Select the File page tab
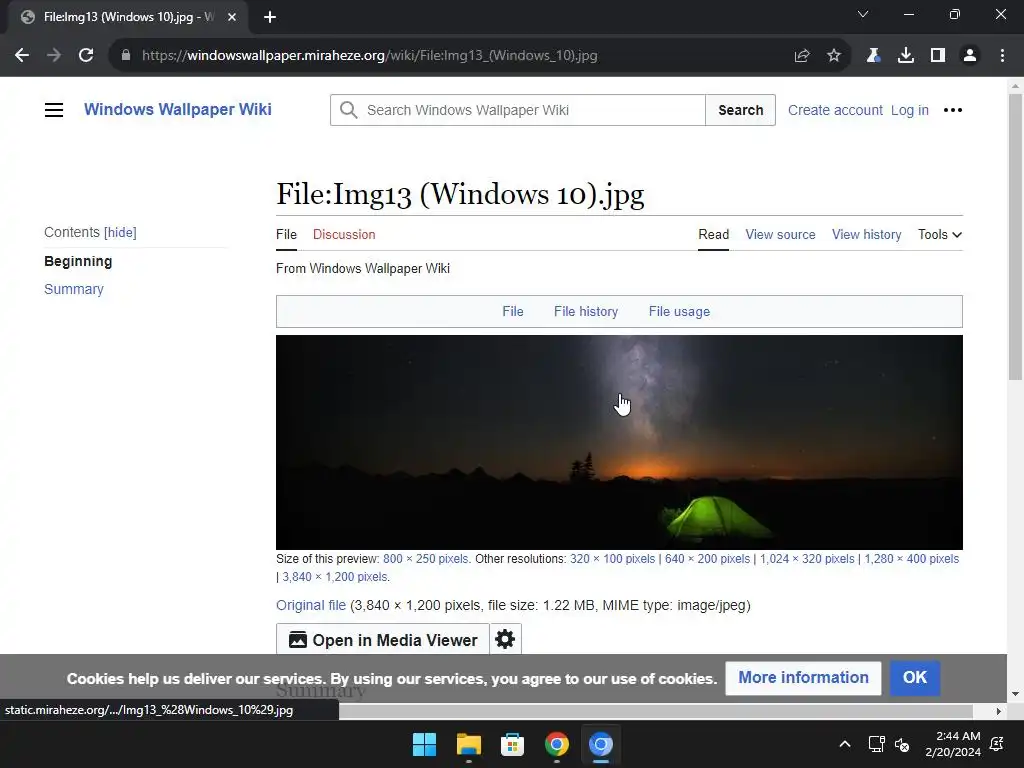Image resolution: width=1024 pixels, height=768 pixels. click(x=286, y=234)
